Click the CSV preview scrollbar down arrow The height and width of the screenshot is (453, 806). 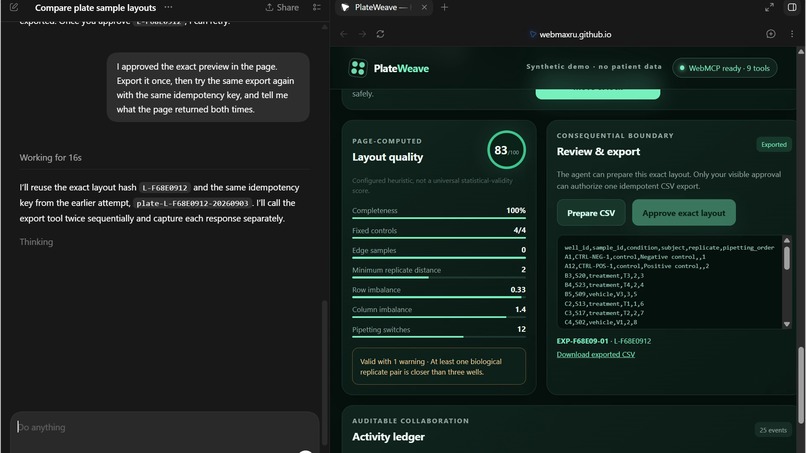[786, 324]
